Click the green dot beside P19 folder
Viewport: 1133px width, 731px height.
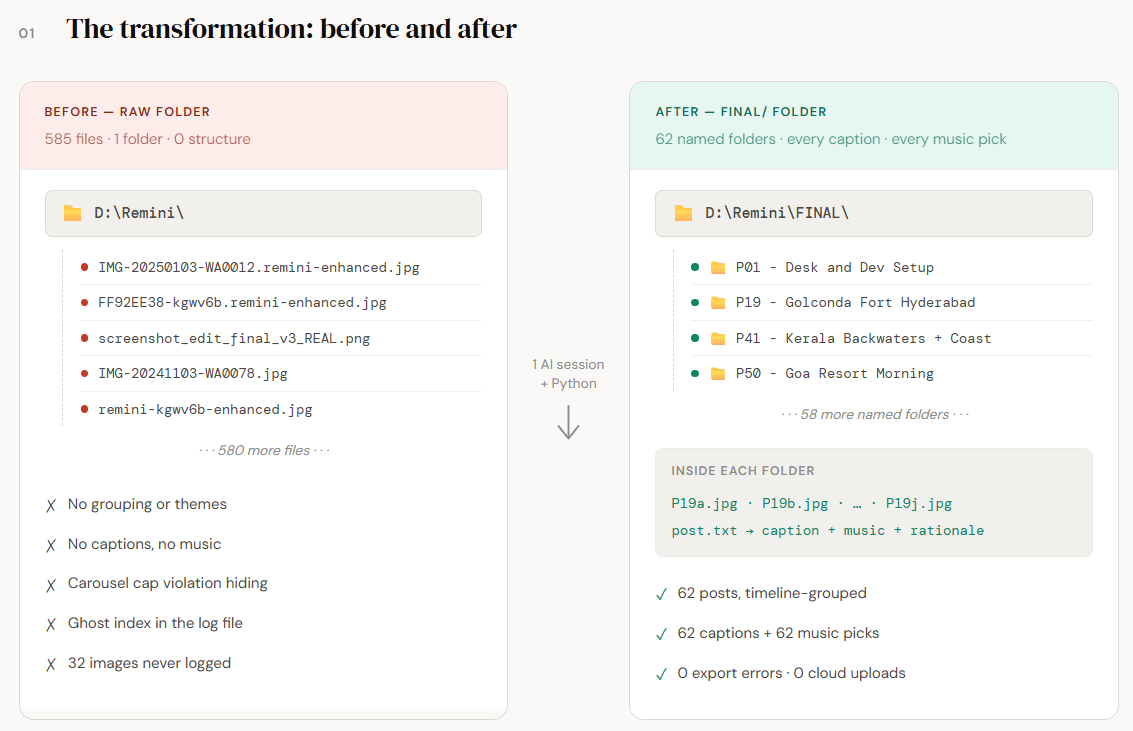[x=695, y=303]
